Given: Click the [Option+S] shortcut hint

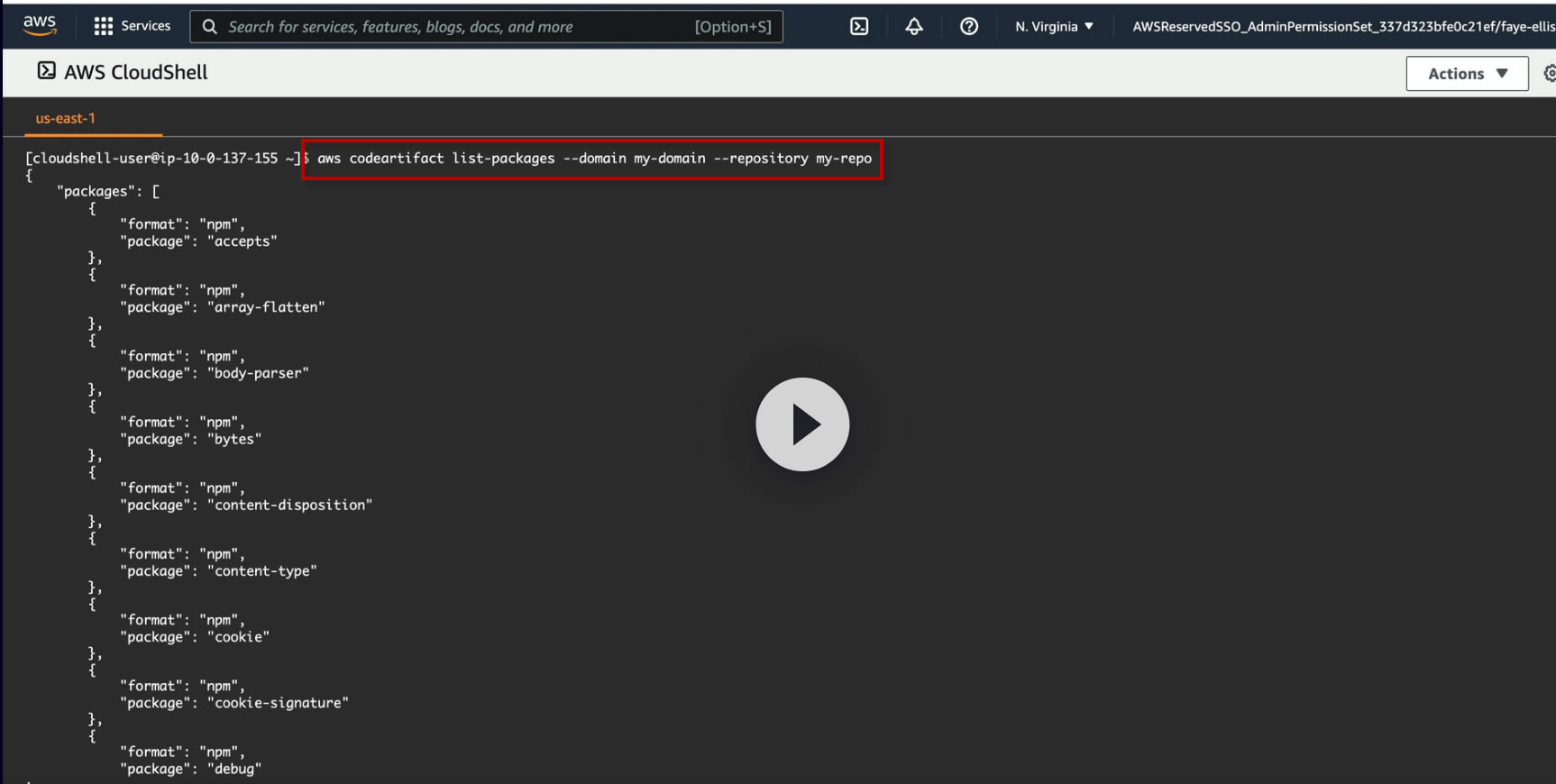Looking at the screenshot, I should coord(733,27).
